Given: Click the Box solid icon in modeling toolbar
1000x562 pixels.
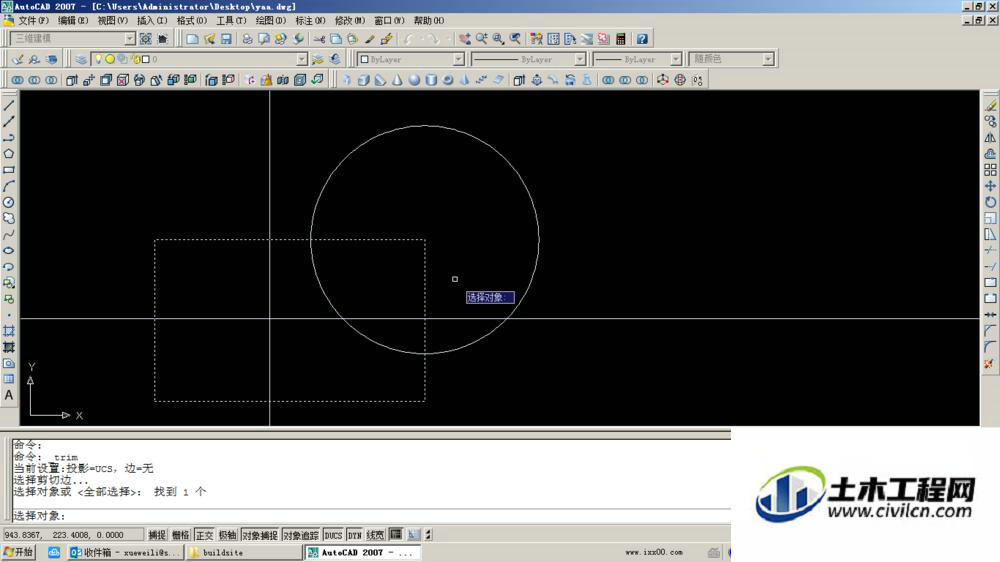Looking at the screenshot, I should [x=364, y=80].
